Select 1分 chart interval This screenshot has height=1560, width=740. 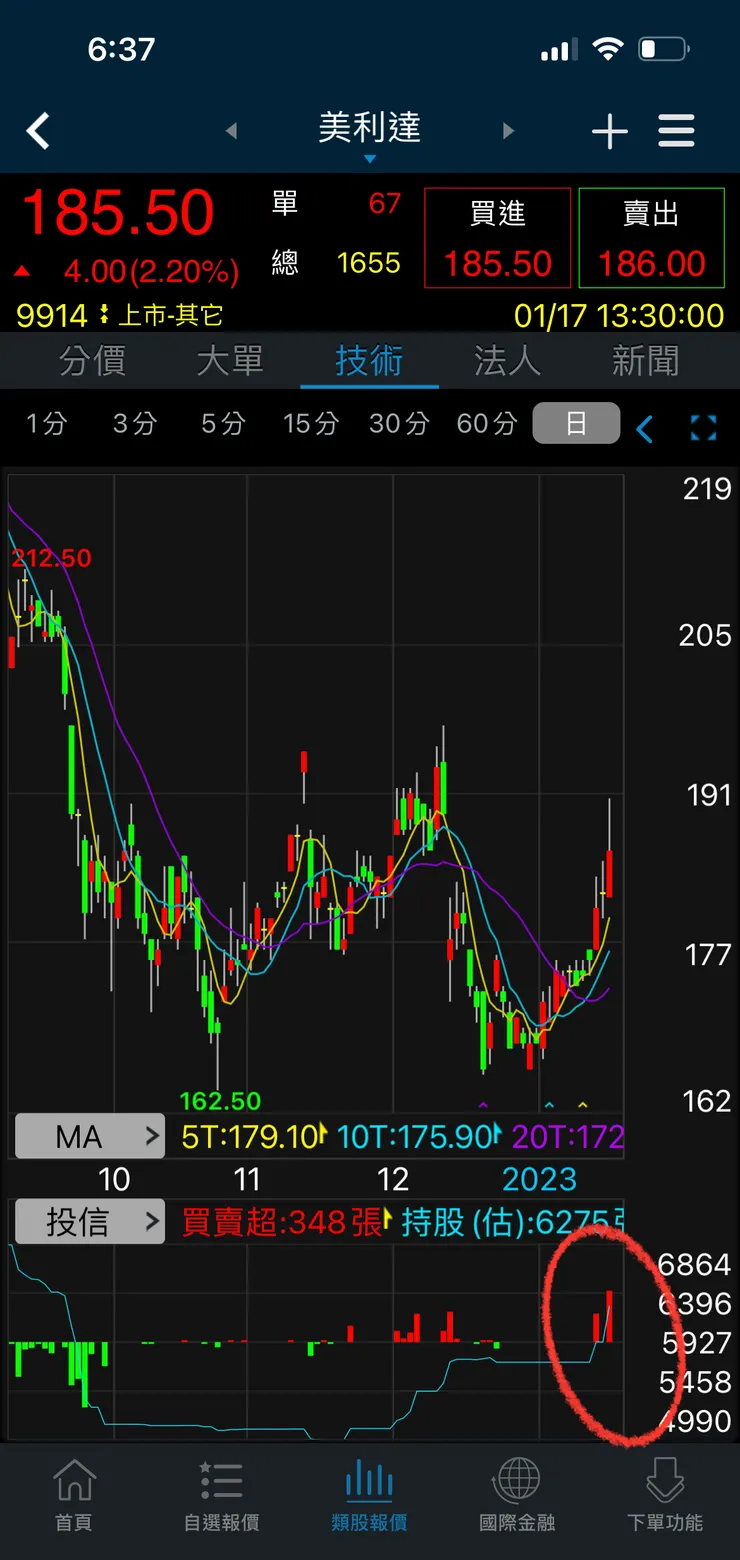pyautogui.click(x=47, y=424)
